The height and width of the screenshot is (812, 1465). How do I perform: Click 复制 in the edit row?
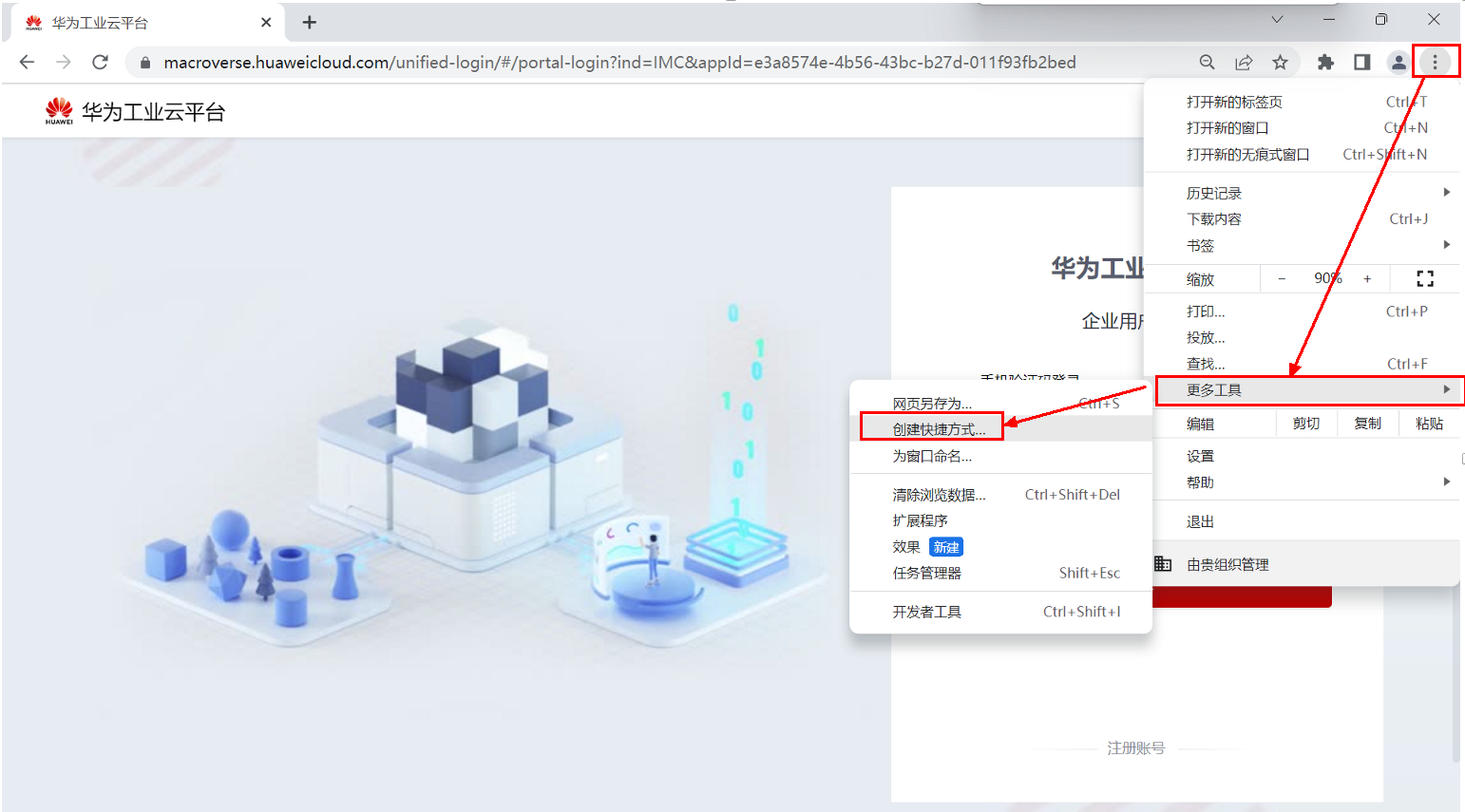(1368, 424)
